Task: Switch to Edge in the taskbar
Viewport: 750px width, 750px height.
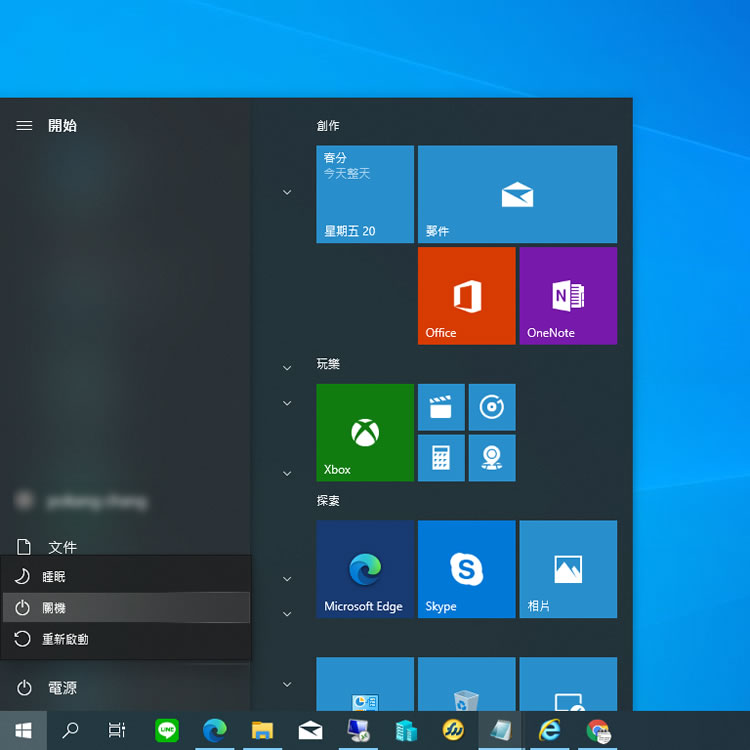Action: 215,730
